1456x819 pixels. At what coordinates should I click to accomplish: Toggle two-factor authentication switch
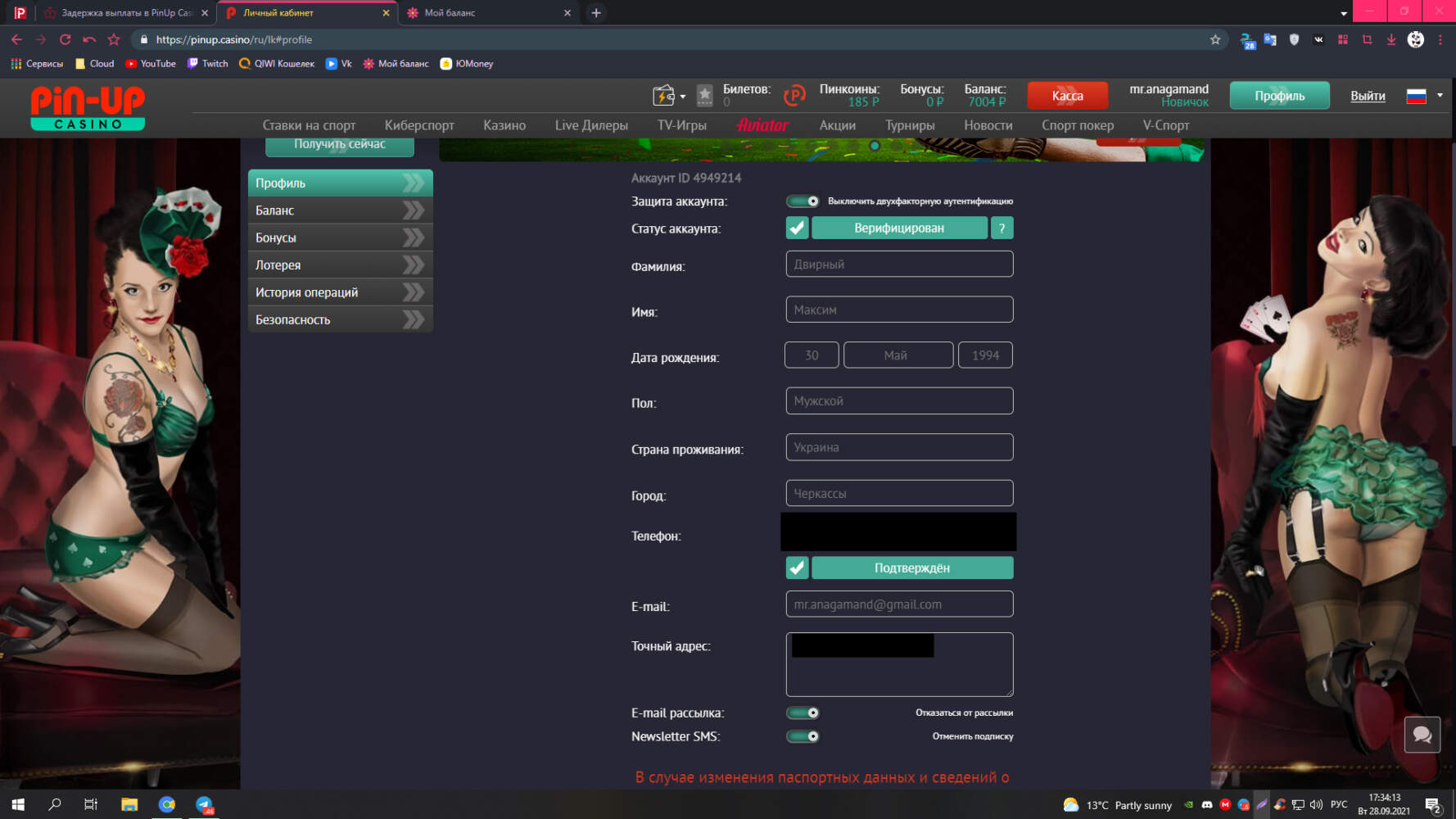point(803,201)
